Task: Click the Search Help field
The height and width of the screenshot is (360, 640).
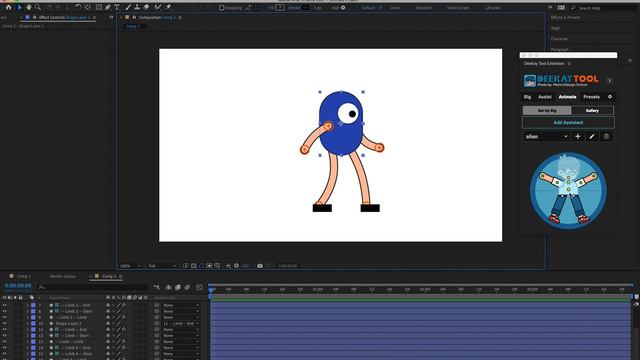Action: click(x=604, y=8)
